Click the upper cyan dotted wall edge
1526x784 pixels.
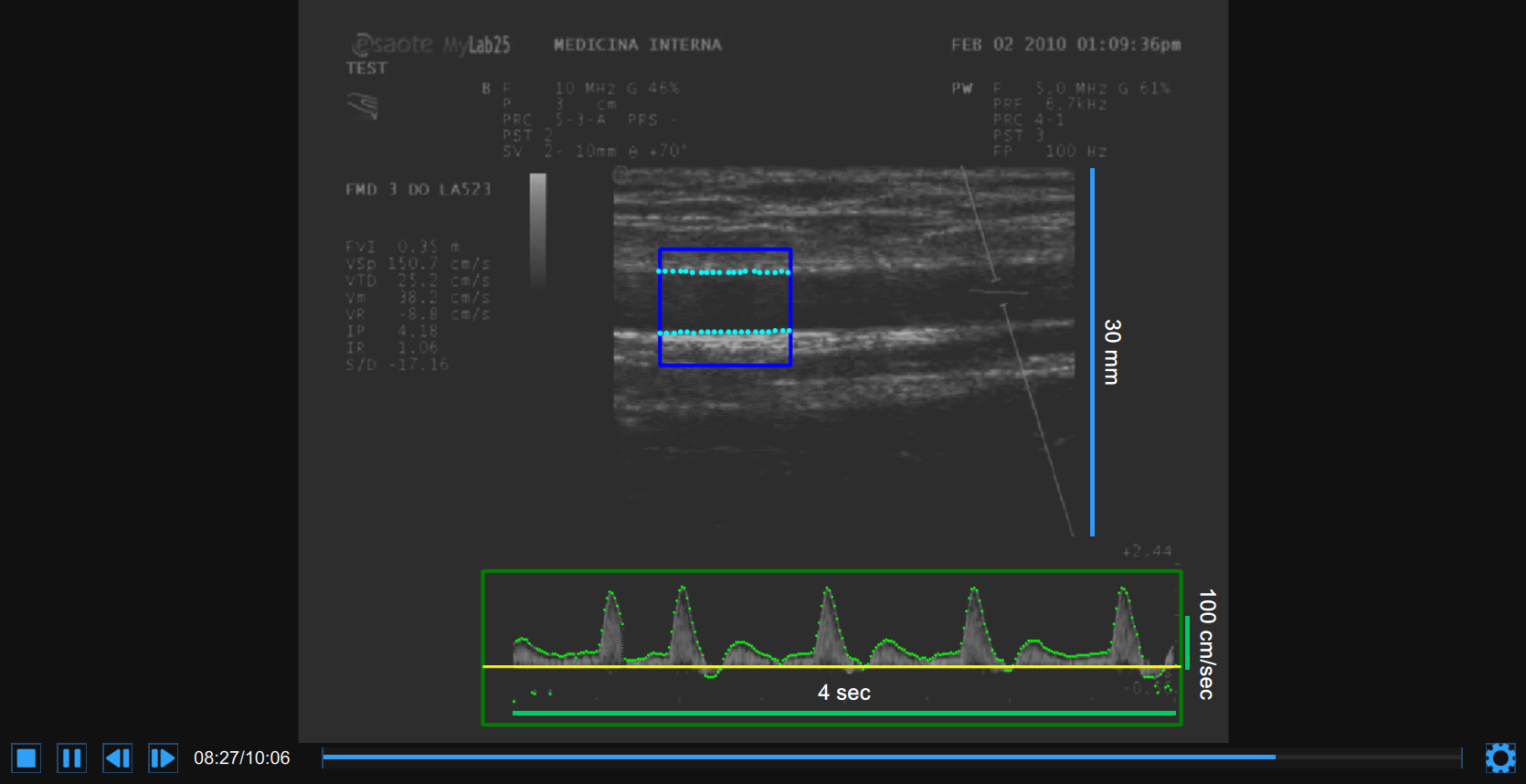724,271
